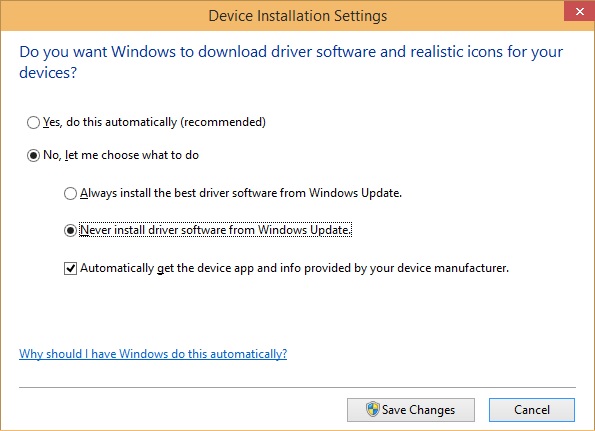This screenshot has width=595, height=431.
Task: Open "Why should I have Windows do this automatically?"
Action: click(x=153, y=354)
